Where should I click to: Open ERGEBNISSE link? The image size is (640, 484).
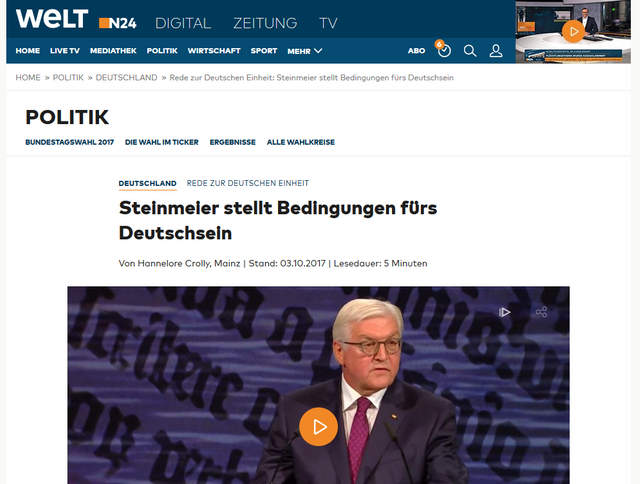click(233, 142)
